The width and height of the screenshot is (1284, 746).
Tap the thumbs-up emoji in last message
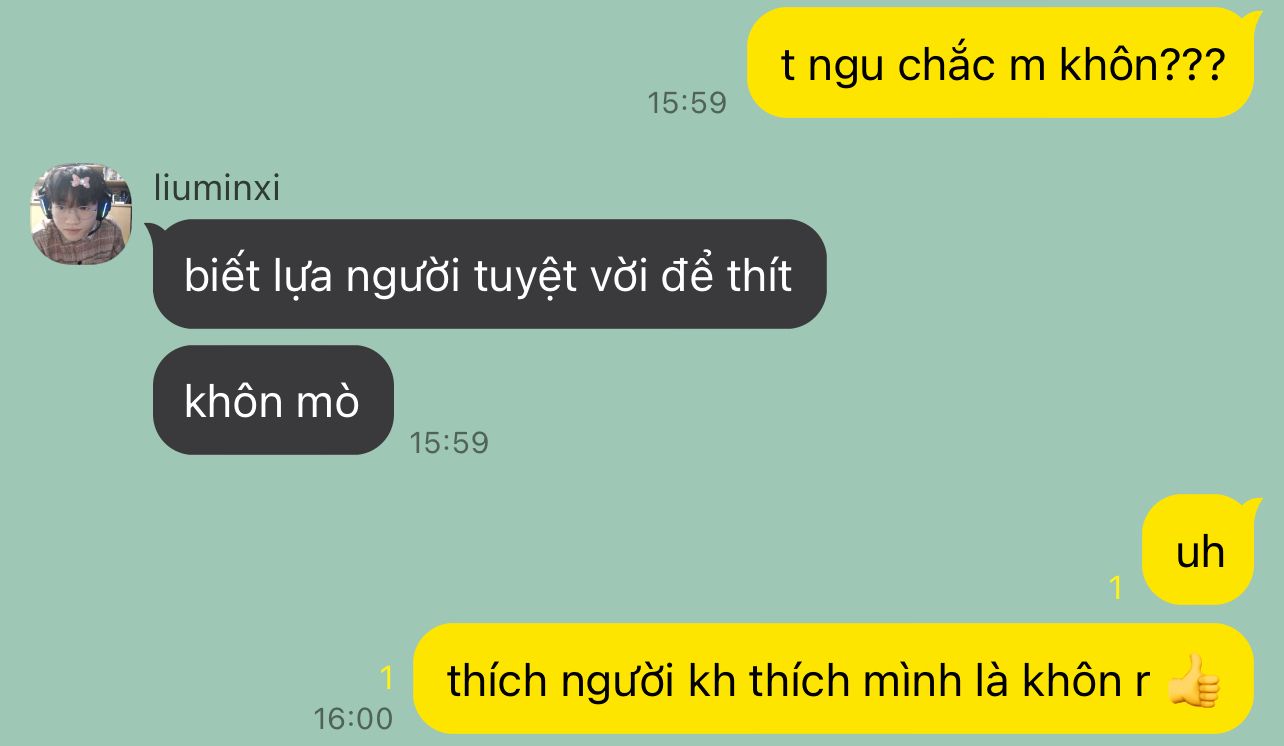pyautogui.click(x=1194, y=682)
